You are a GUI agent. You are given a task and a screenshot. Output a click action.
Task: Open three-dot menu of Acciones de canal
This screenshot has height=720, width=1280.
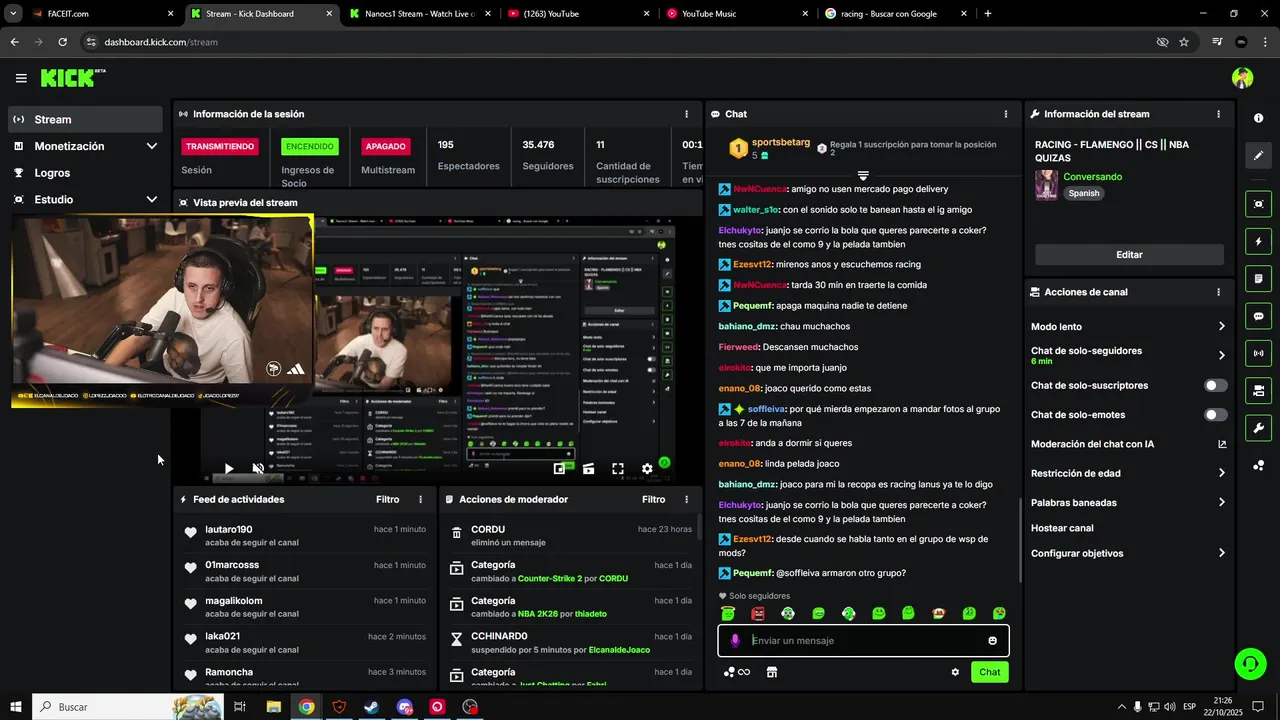click(x=1218, y=292)
